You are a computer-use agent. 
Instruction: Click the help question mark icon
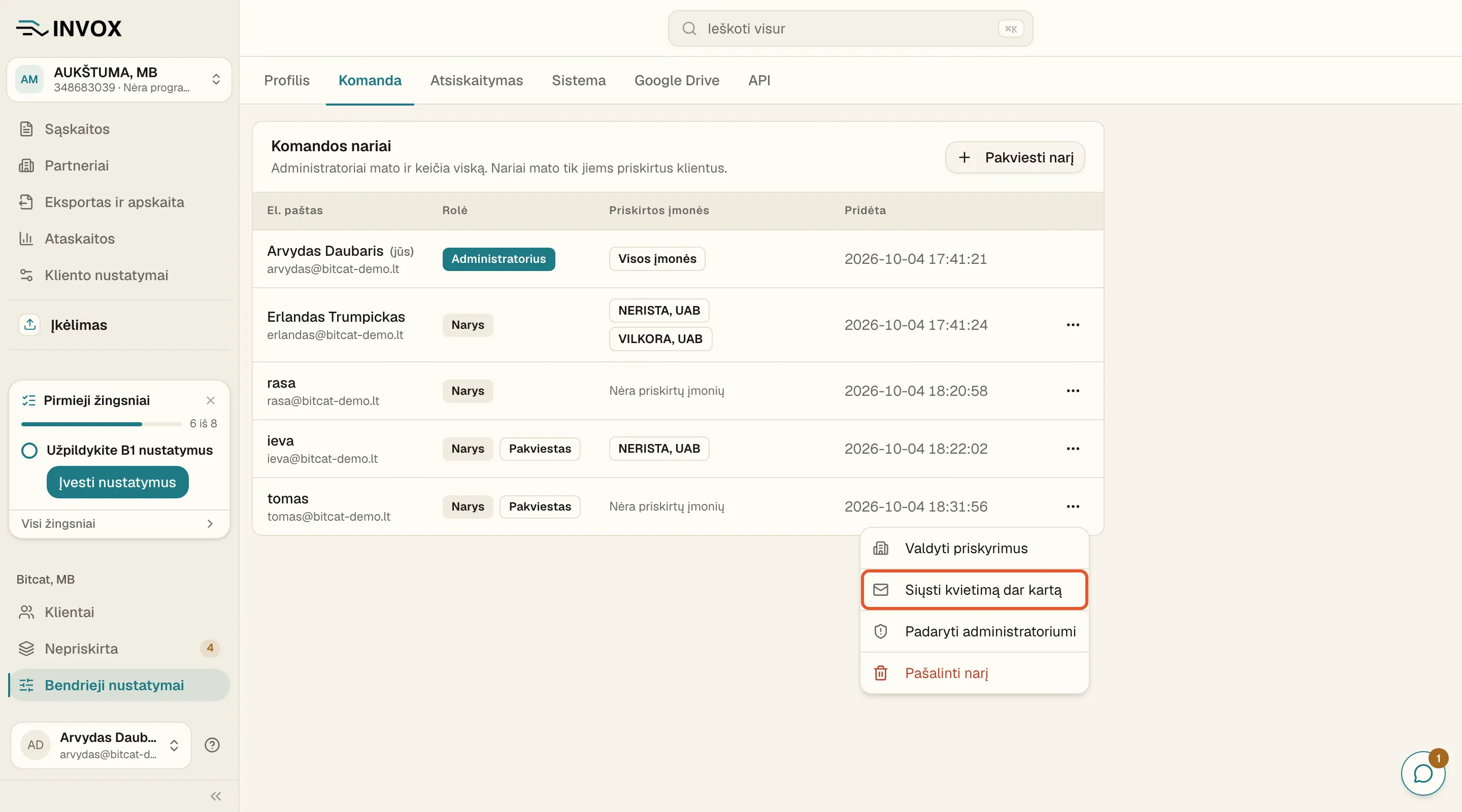[x=212, y=745]
